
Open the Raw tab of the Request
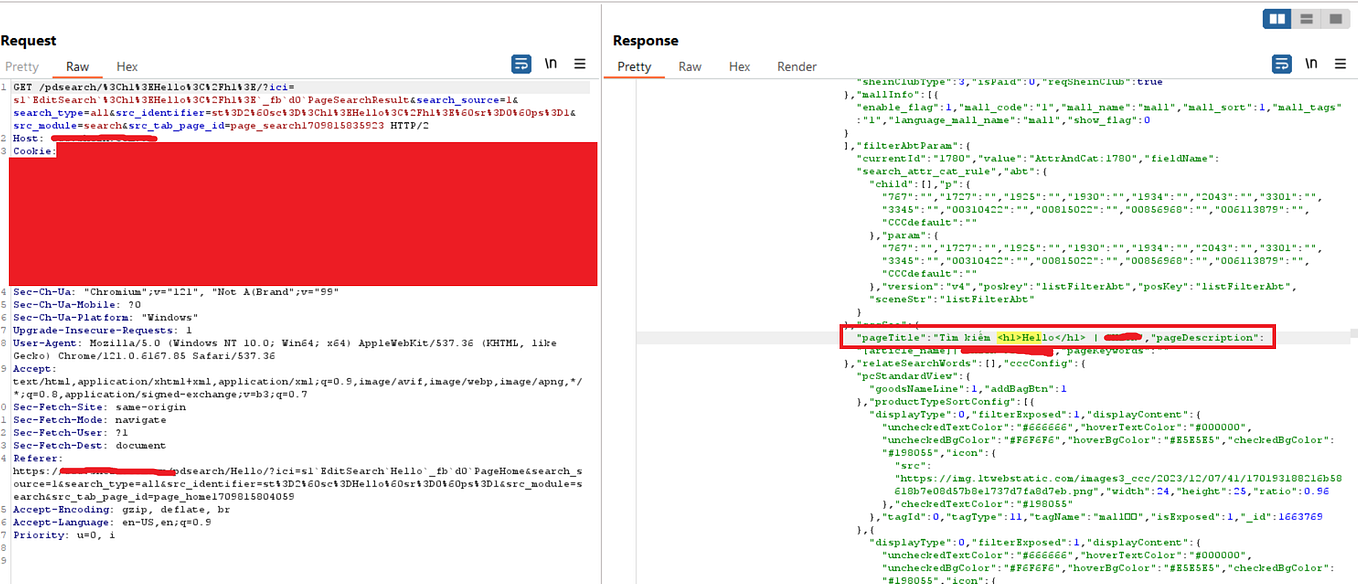point(77,66)
